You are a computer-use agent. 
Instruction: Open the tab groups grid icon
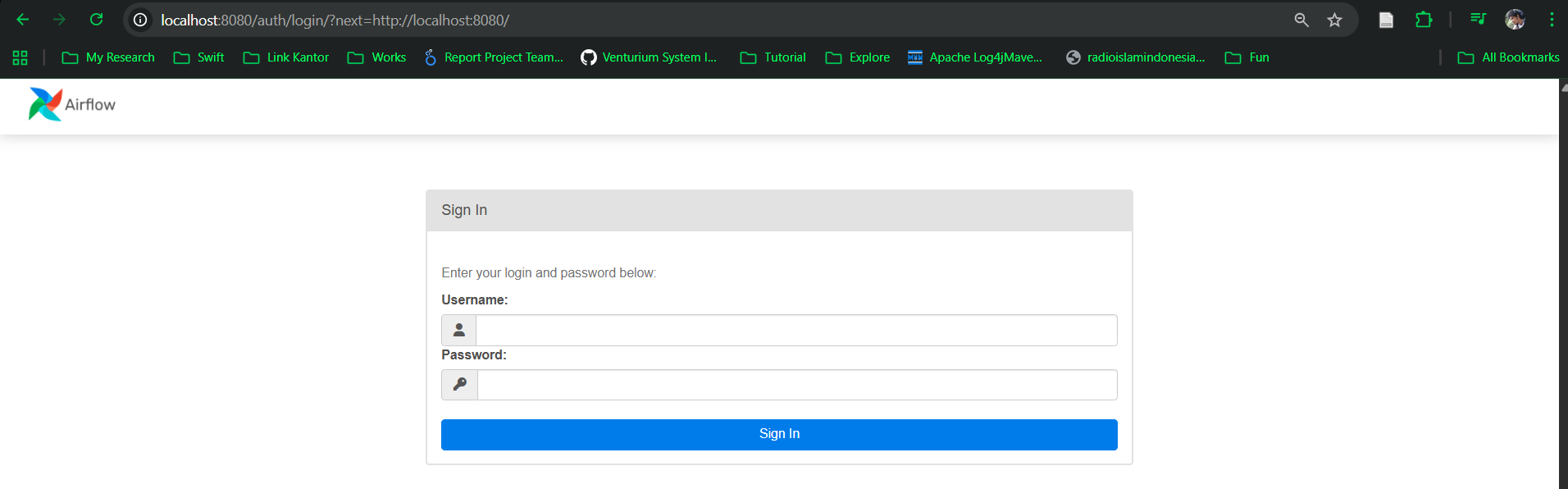point(21,57)
